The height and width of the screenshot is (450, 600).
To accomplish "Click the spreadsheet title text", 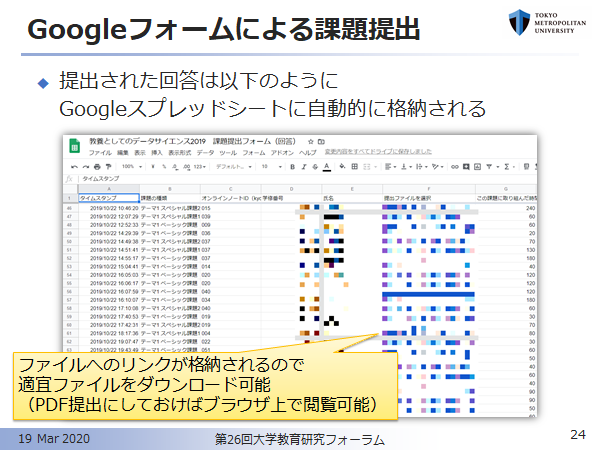I will [192, 141].
